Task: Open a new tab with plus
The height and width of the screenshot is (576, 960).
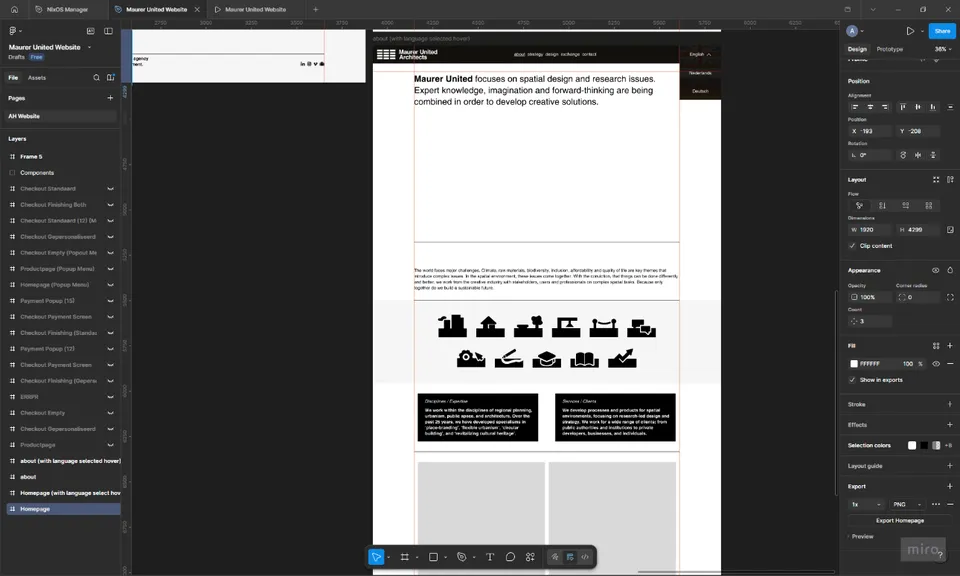Action: (315, 9)
